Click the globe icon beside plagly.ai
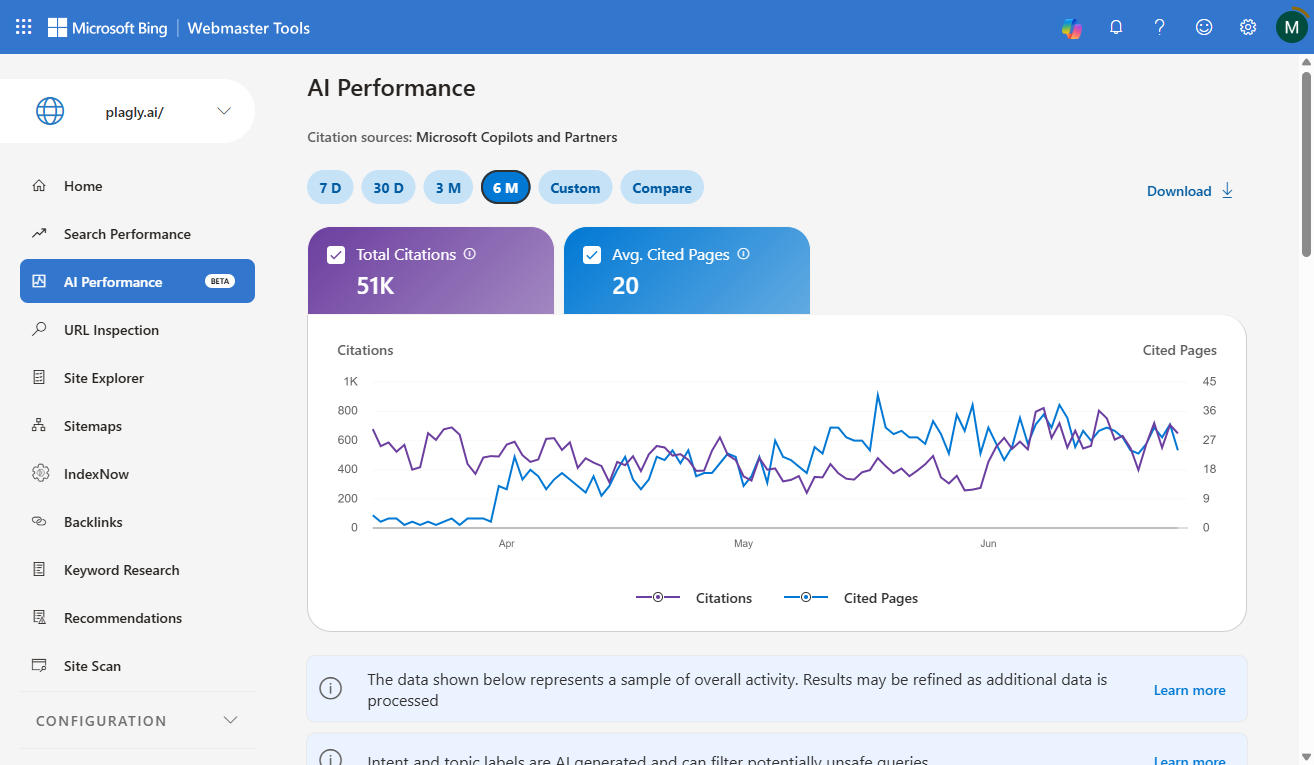The image size is (1314, 765). [x=50, y=111]
